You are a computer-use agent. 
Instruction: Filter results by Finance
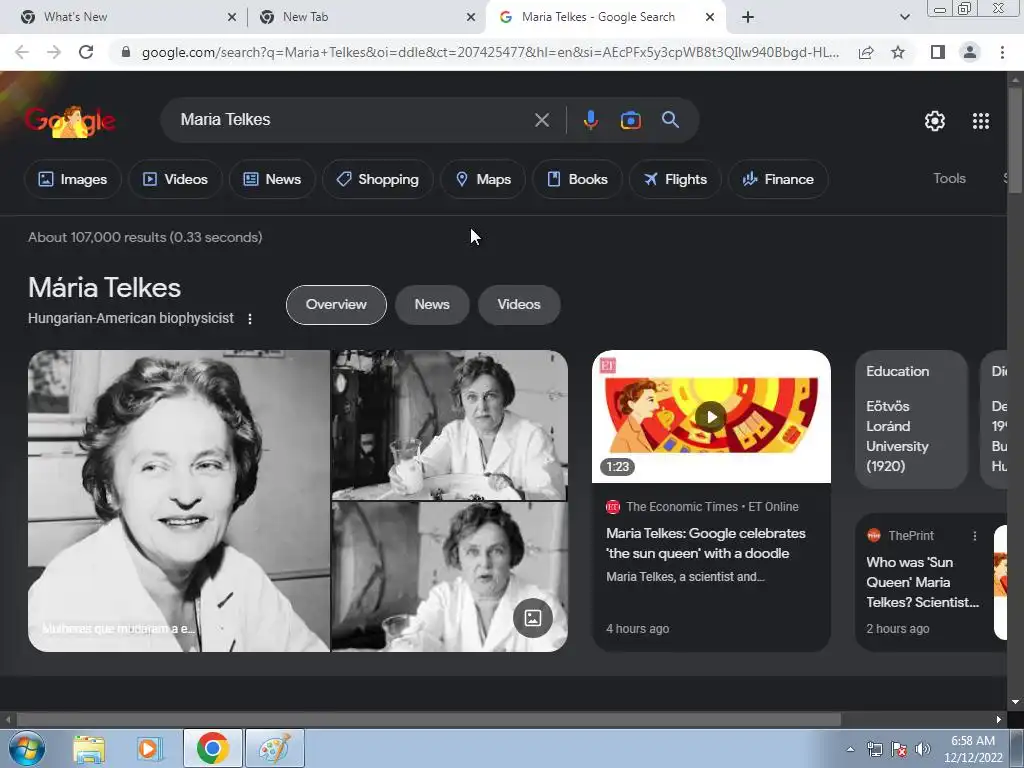click(x=778, y=179)
